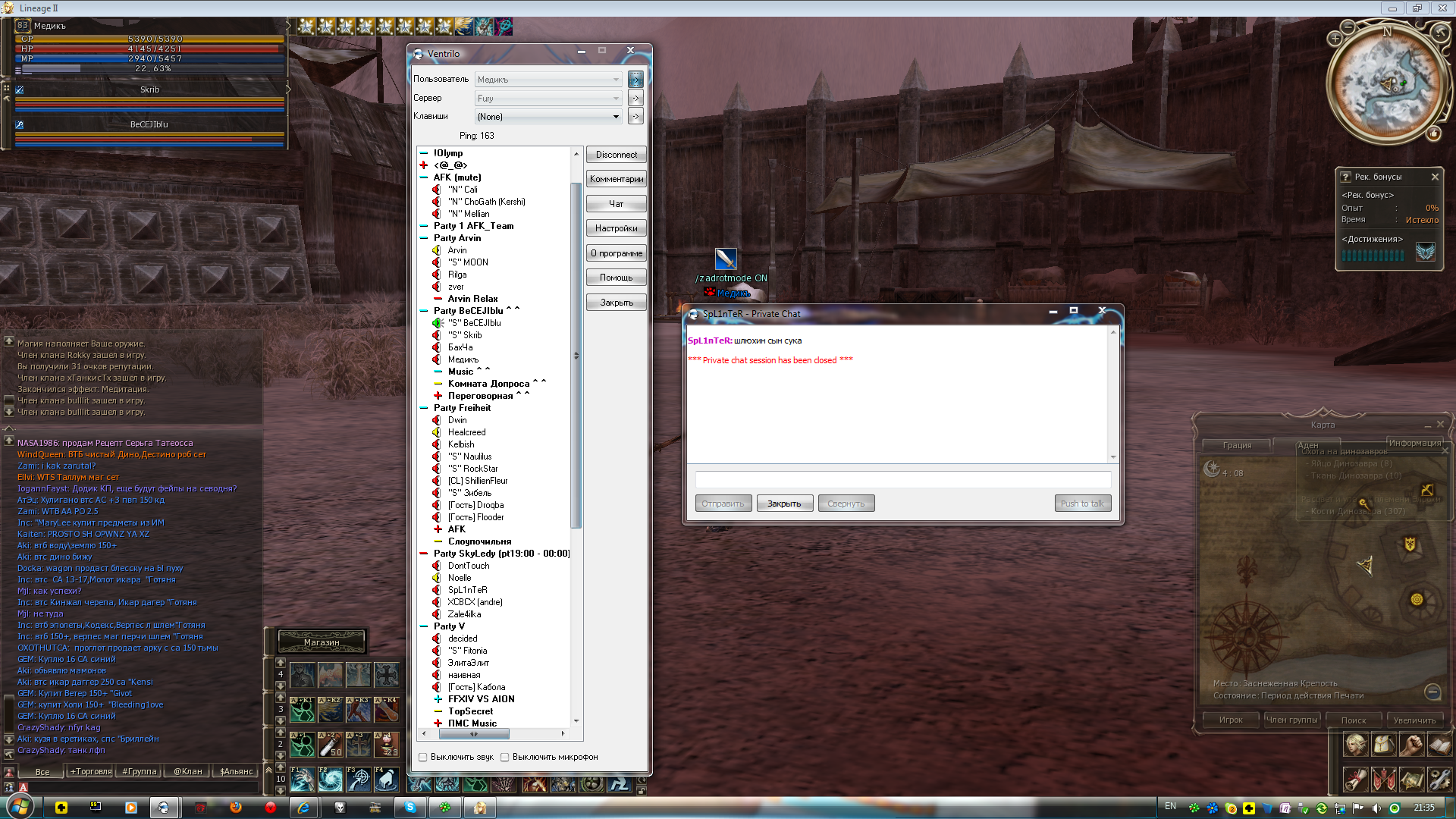Toggle the Skrib party member checkbox
The height and width of the screenshot is (819, 1456).
pos(20,89)
